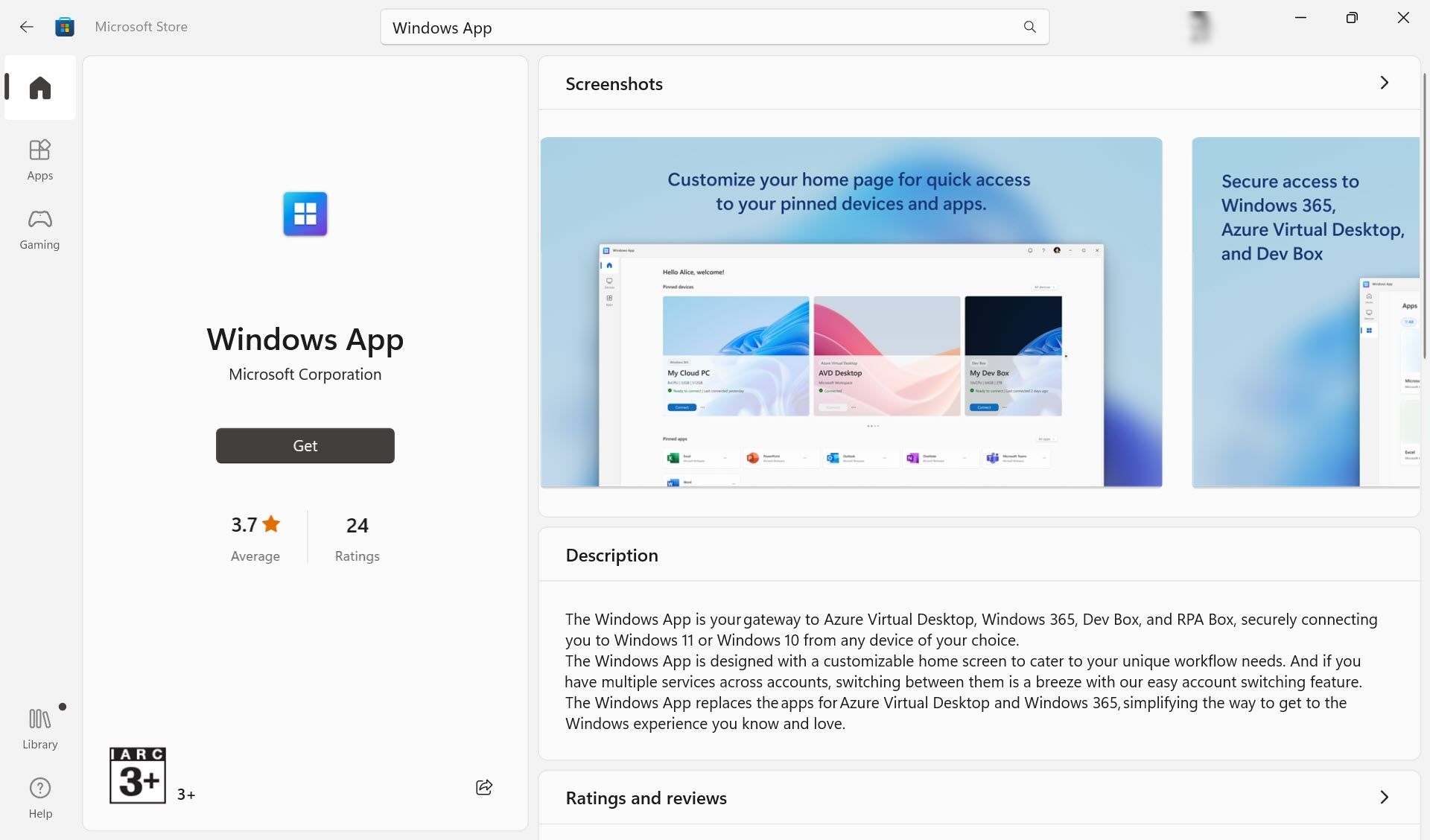The height and width of the screenshot is (840, 1430).
Task: Expand the Screenshots section chevron
Action: point(1384,83)
